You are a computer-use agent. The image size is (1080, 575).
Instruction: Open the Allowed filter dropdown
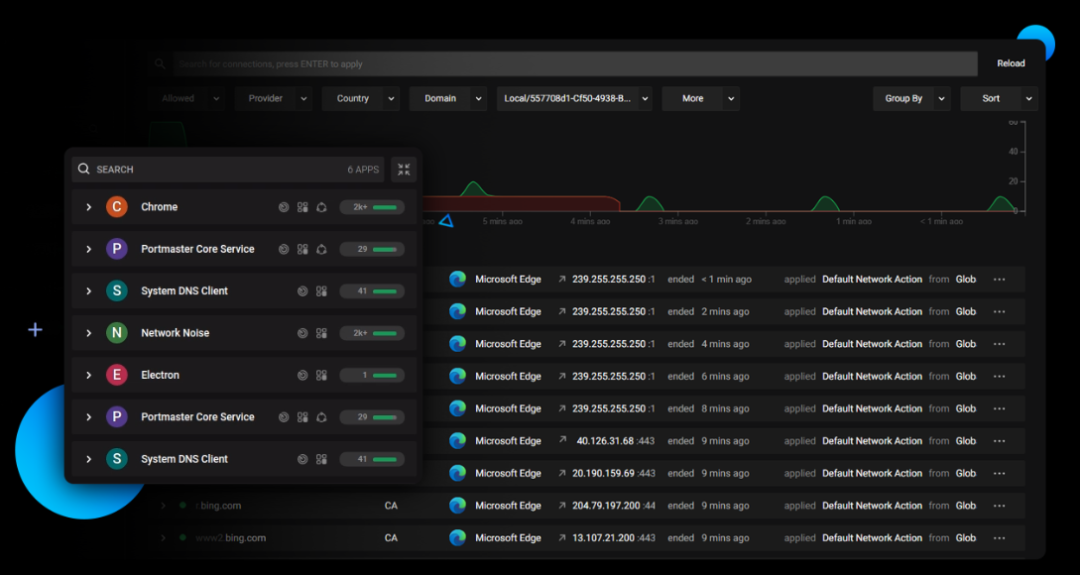coord(187,98)
